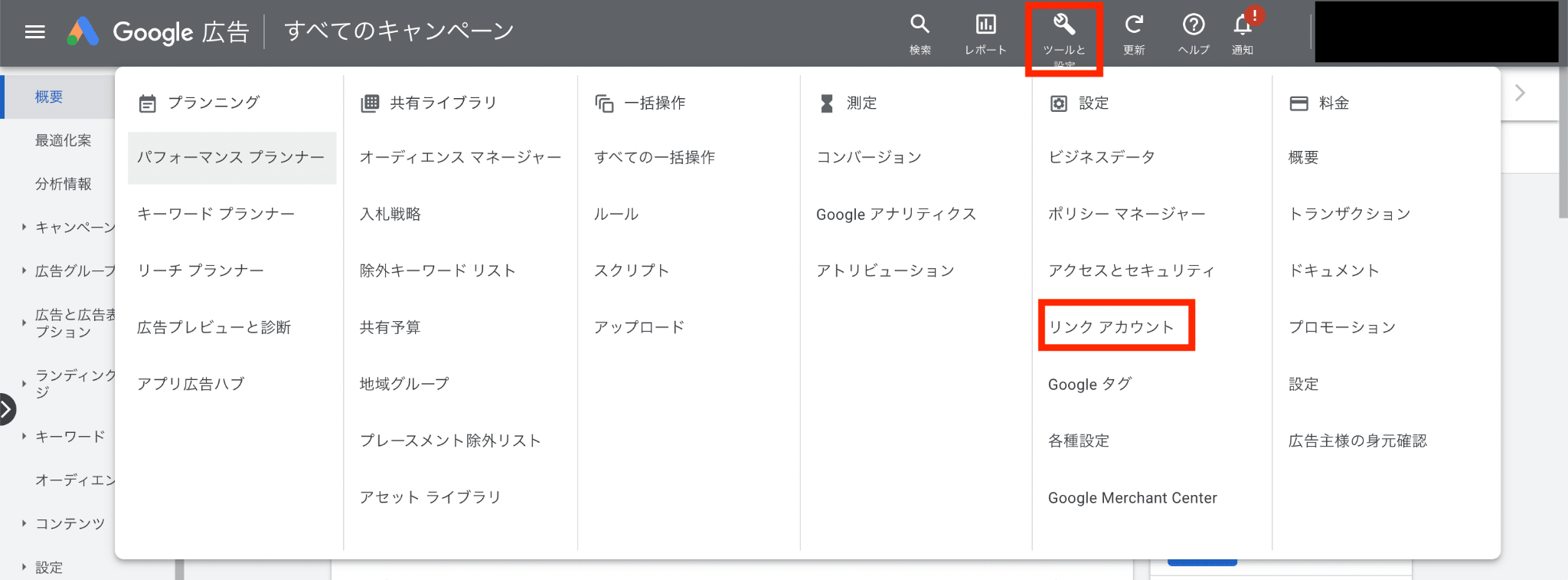This screenshot has width=1568, height=580.
Task: Open 各種設定
Action: tap(1079, 441)
